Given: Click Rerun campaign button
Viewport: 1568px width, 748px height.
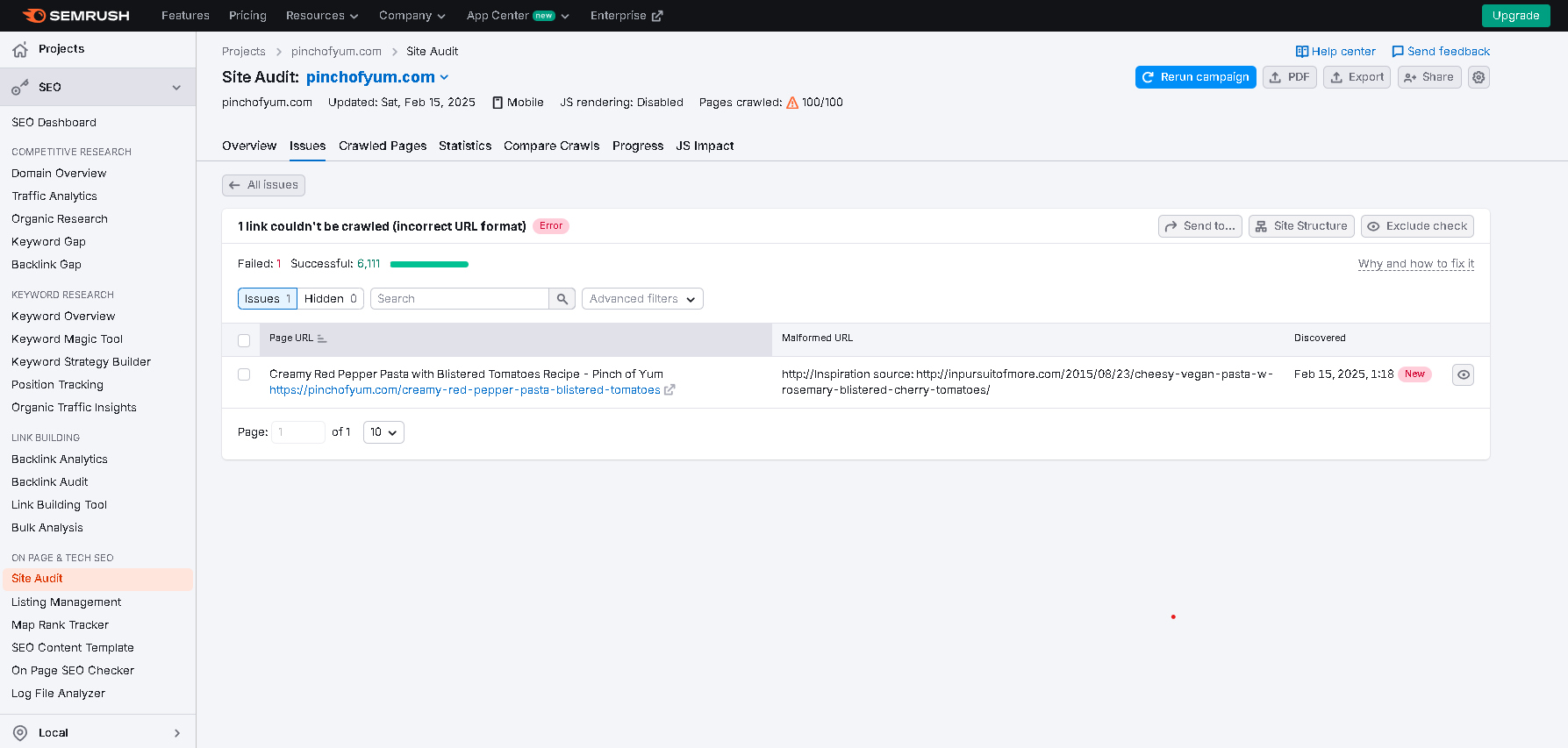Looking at the screenshot, I should tap(1195, 77).
